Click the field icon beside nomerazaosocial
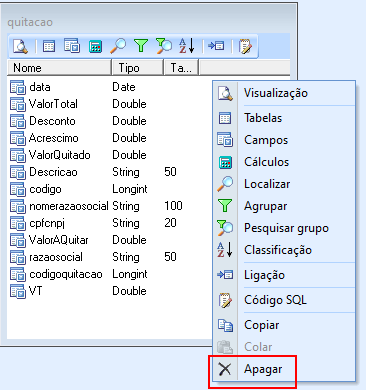 18,207
